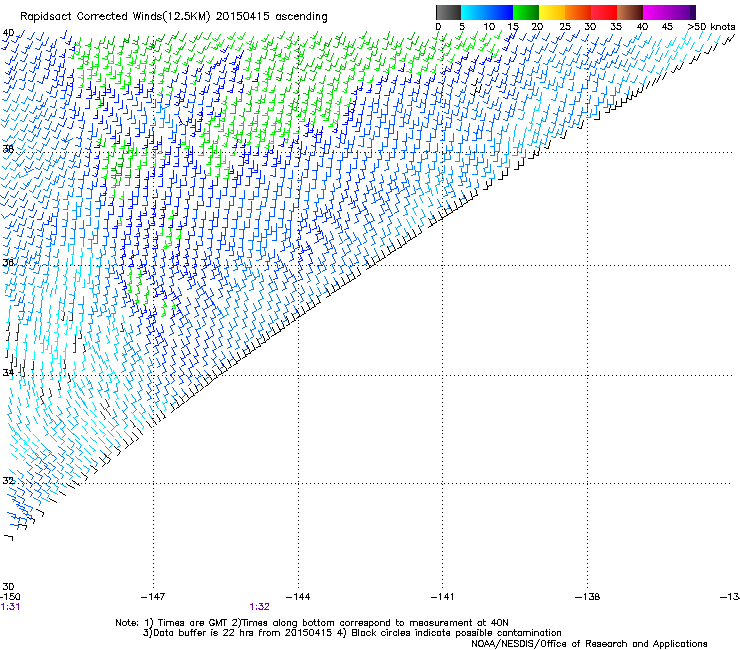Click the note line about data buffer

pos(352,633)
